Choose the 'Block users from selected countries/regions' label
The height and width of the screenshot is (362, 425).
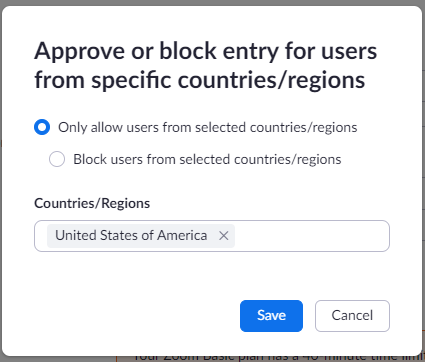tap(207, 160)
